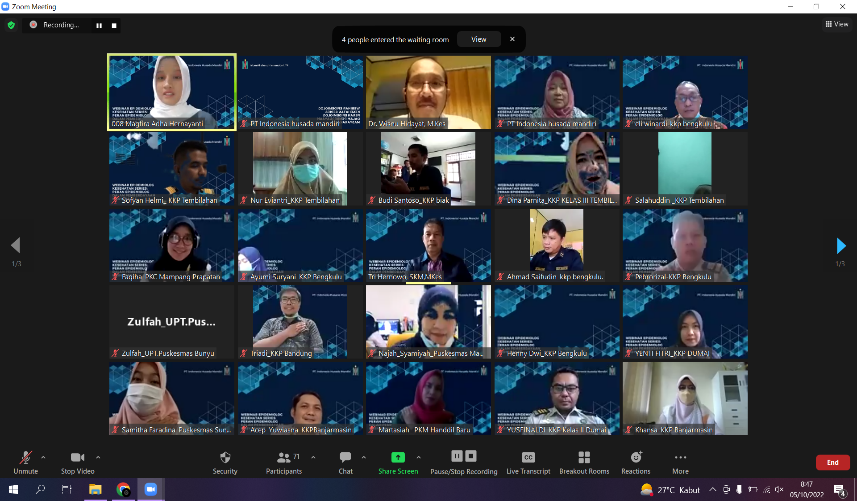
Task: Select Dr. Wisnu Hidayat video tile
Action: click(x=428, y=92)
